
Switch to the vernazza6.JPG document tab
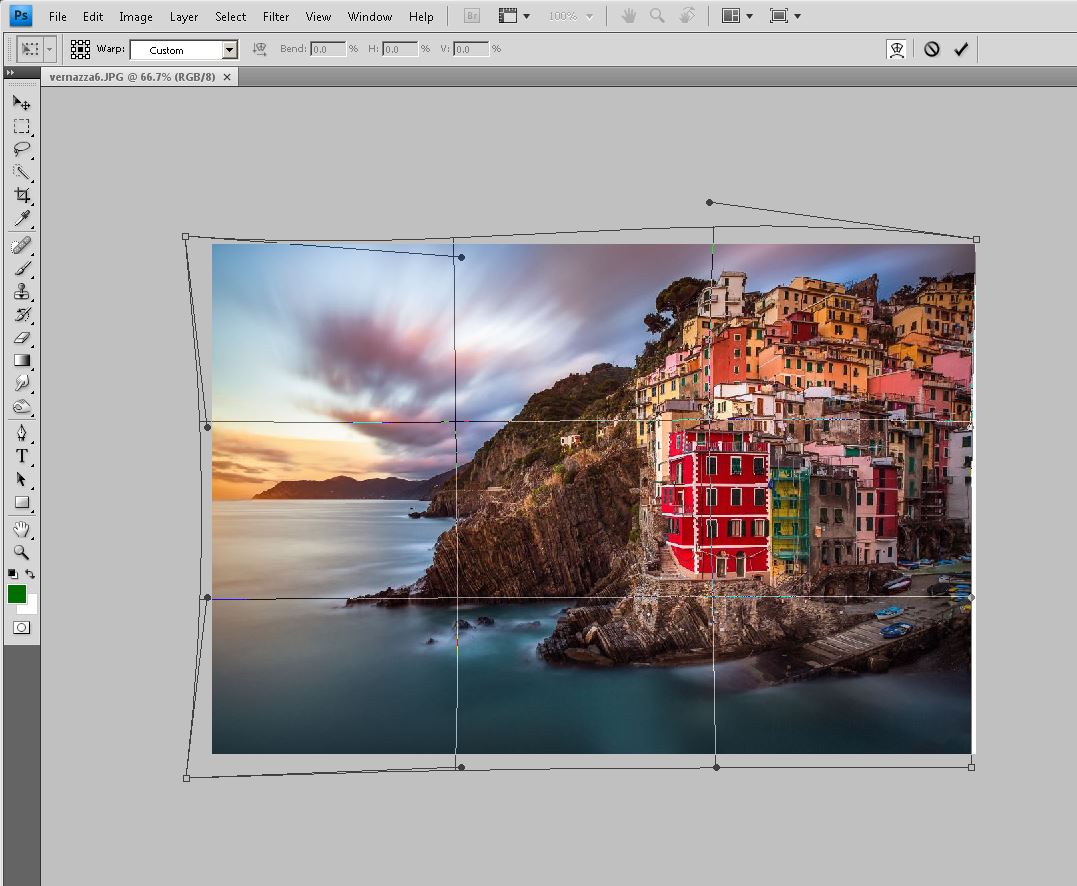pyautogui.click(x=132, y=77)
